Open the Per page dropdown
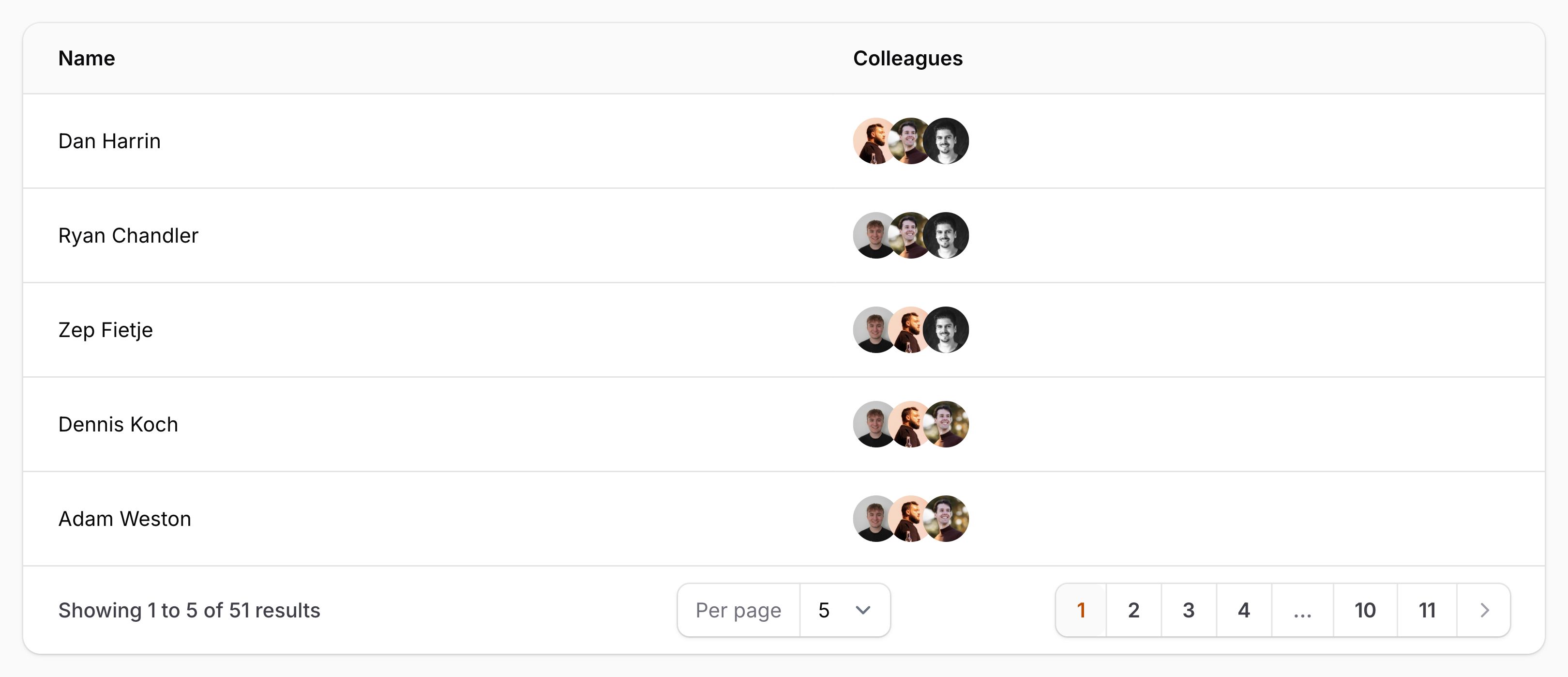 (844, 610)
